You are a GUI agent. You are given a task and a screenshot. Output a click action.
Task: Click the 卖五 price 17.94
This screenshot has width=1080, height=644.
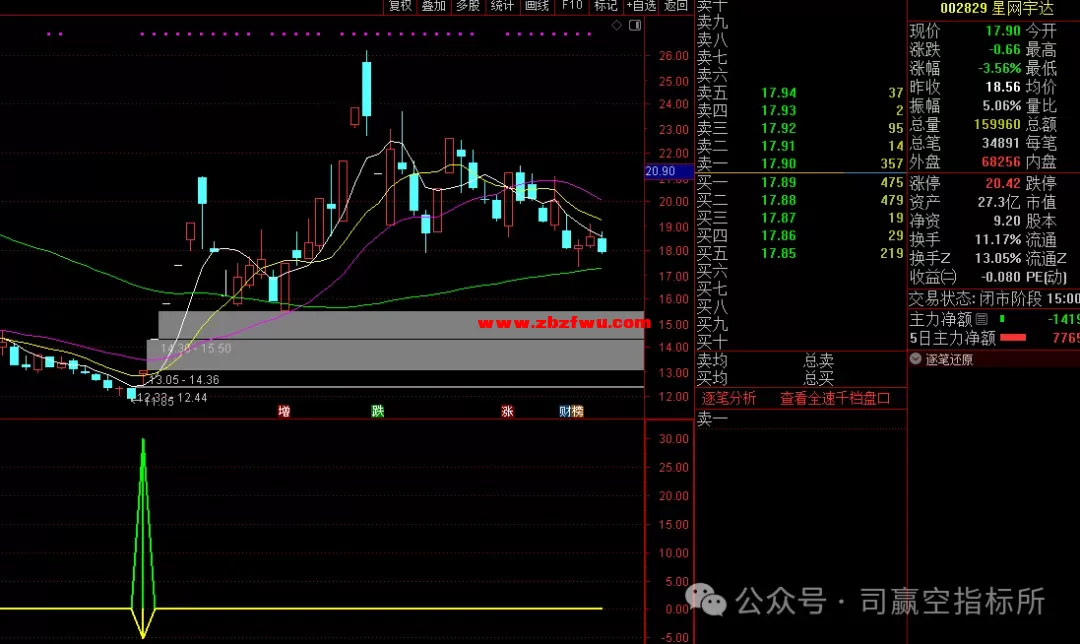(778, 92)
